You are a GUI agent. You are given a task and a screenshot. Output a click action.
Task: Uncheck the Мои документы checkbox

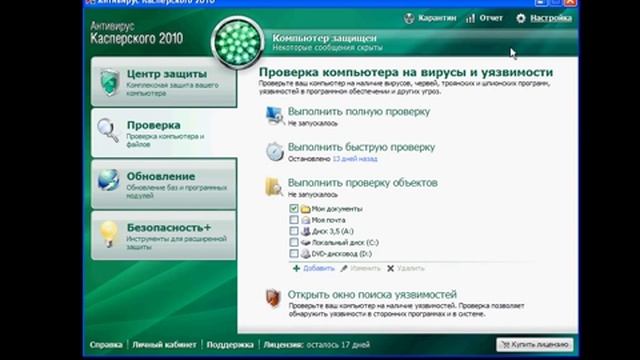[x=294, y=209]
